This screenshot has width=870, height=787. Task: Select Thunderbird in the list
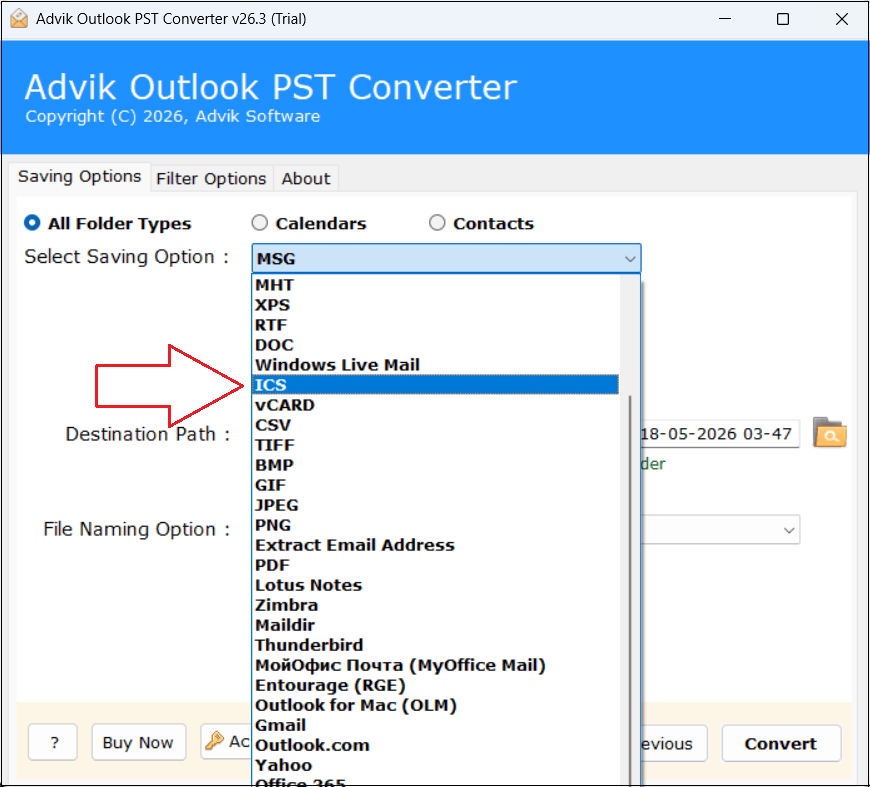[436, 645]
